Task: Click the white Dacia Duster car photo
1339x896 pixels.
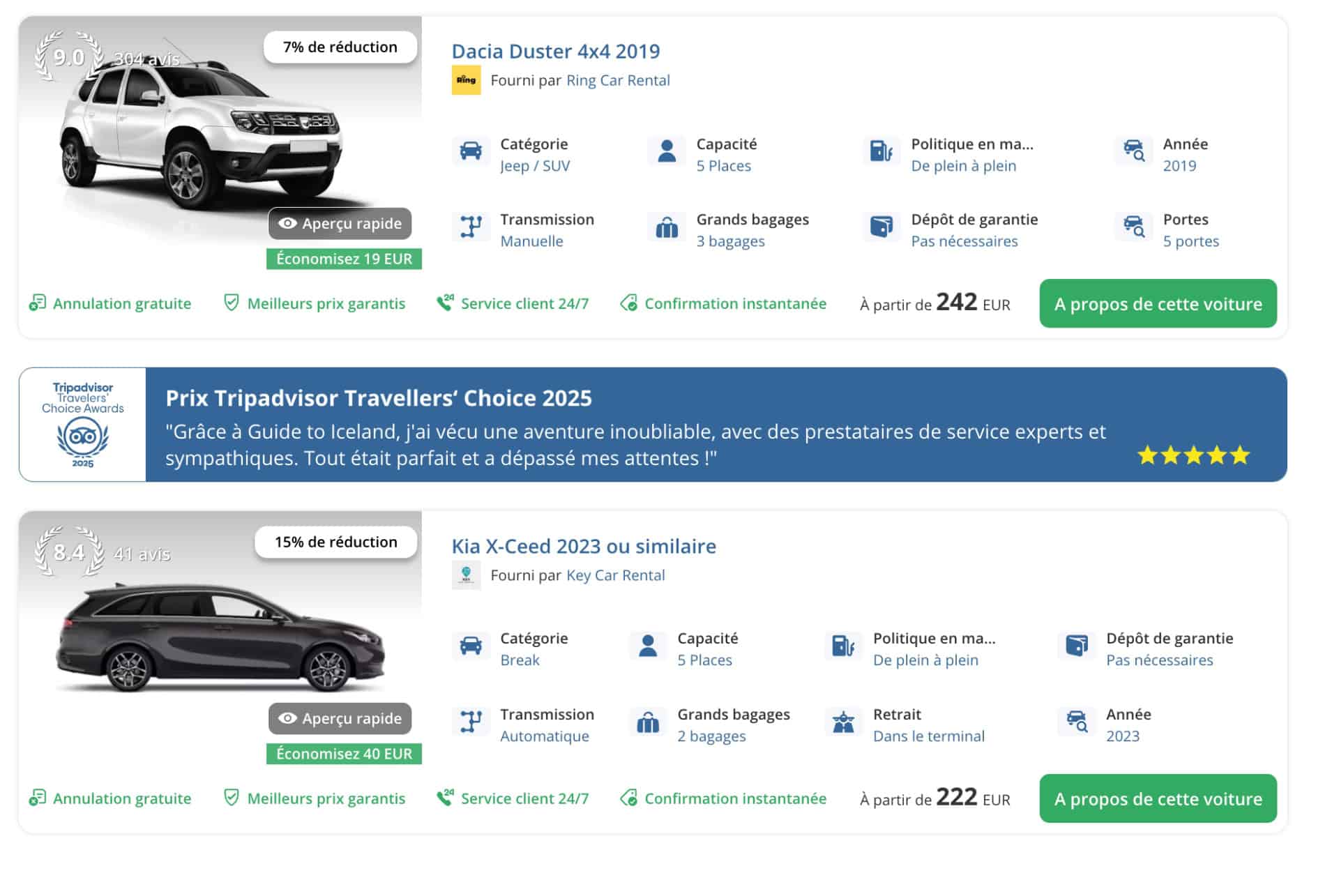Action: [x=202, y=139]
